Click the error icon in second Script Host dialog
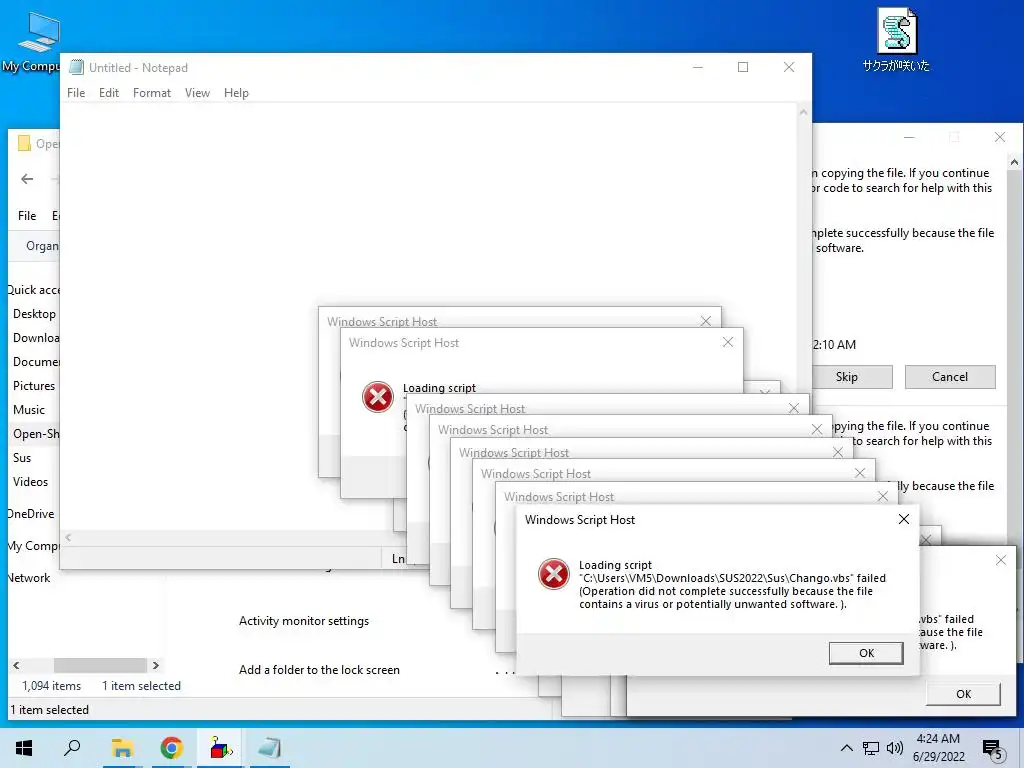 click(377, 397)
